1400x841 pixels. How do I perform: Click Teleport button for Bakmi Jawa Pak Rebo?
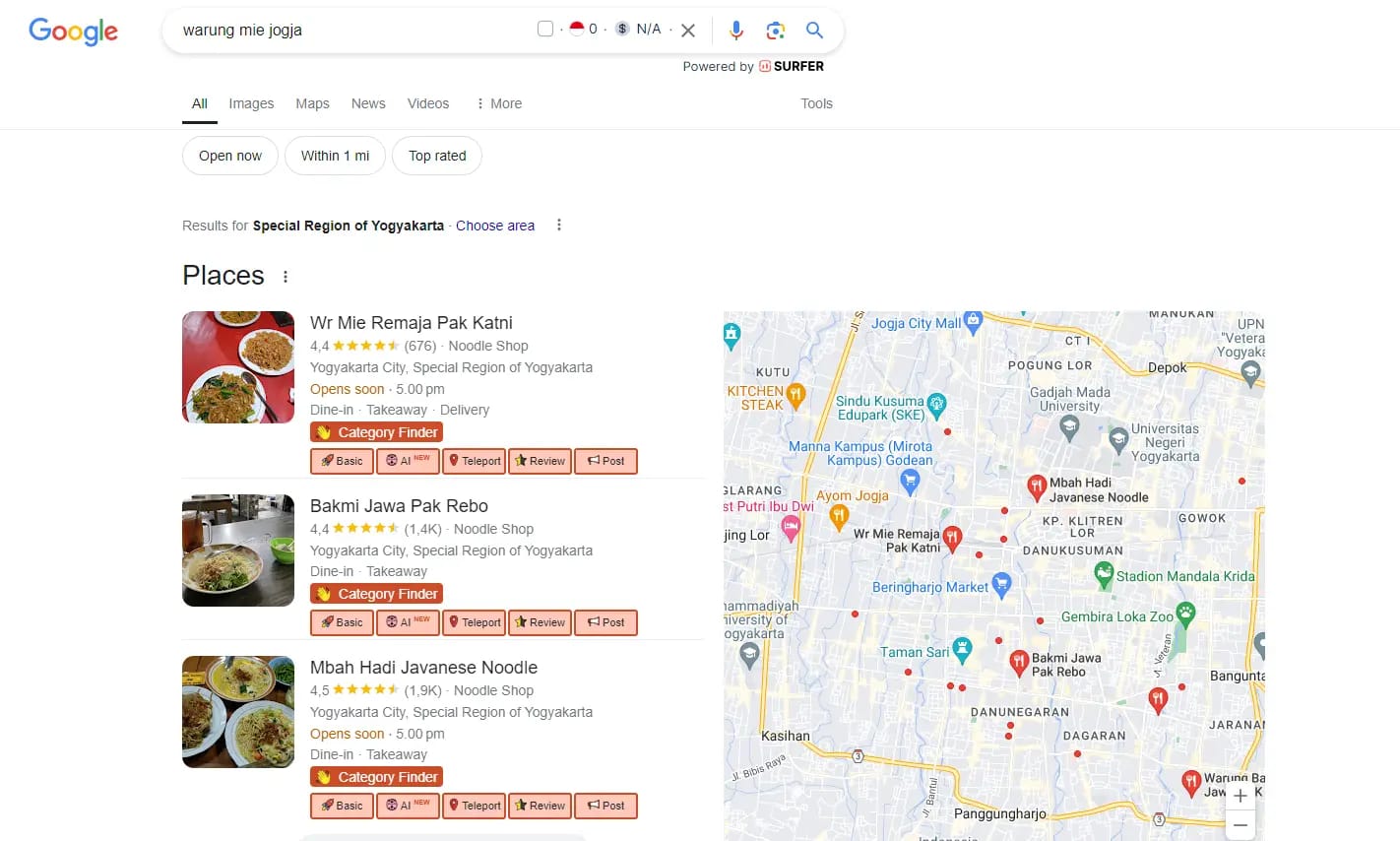474,622
